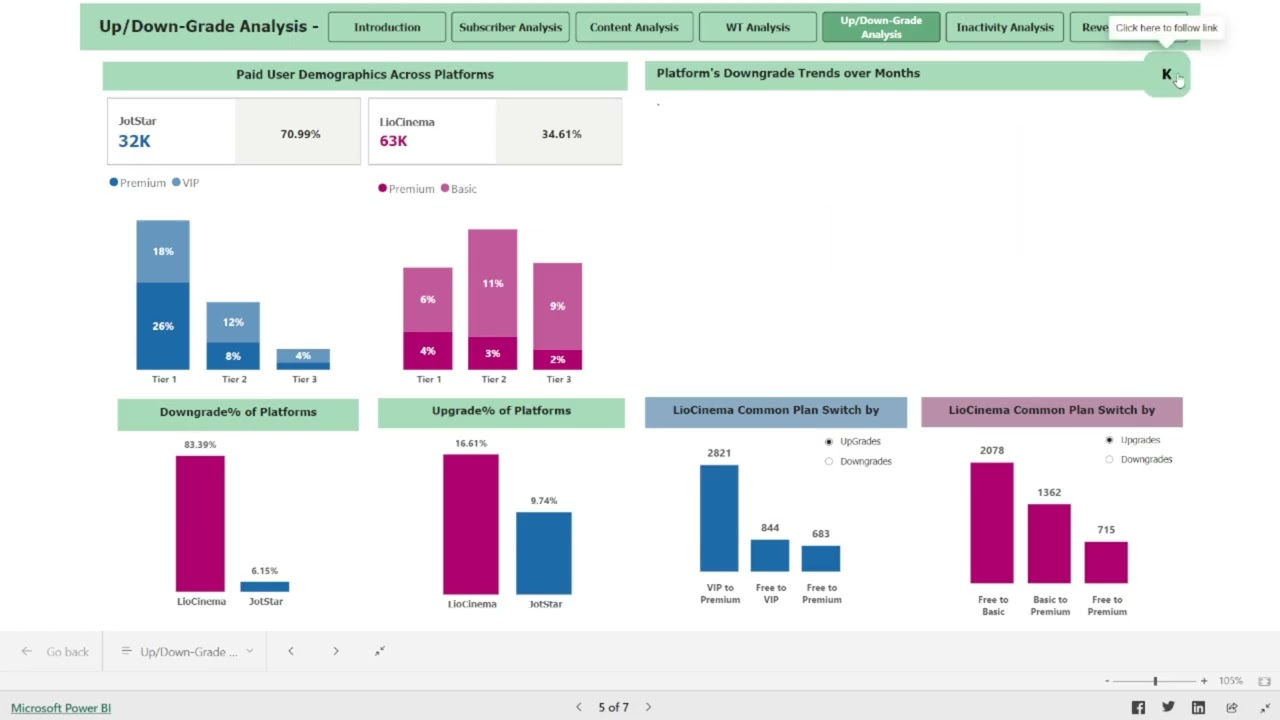Select LioCinema 16.61% upgrade bar
The image size is (1280, 720).
(x=471, y=524)
